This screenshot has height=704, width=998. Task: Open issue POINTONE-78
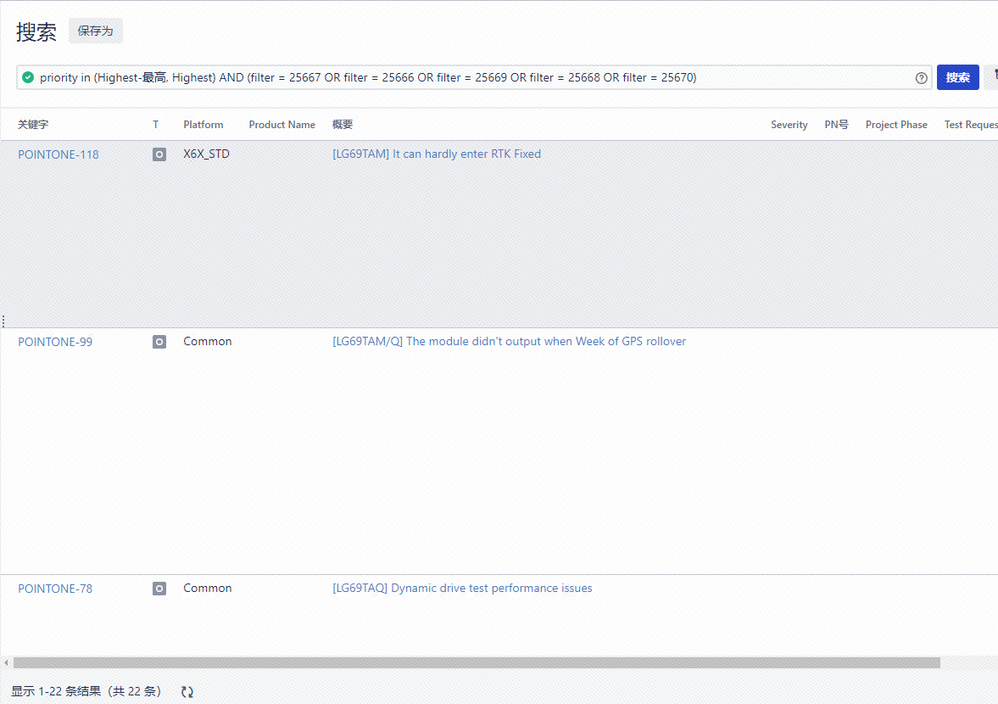coord(55,589)
